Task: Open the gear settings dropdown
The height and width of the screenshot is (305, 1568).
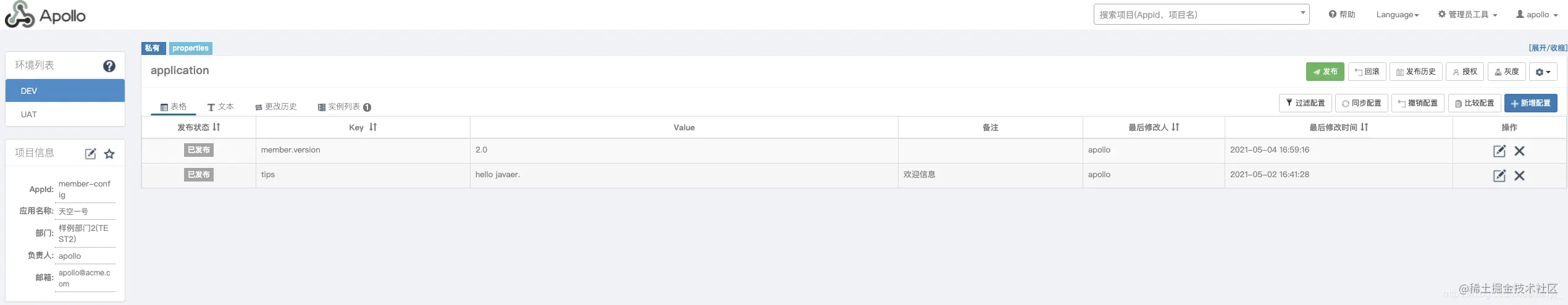Action: (1543, 72)
